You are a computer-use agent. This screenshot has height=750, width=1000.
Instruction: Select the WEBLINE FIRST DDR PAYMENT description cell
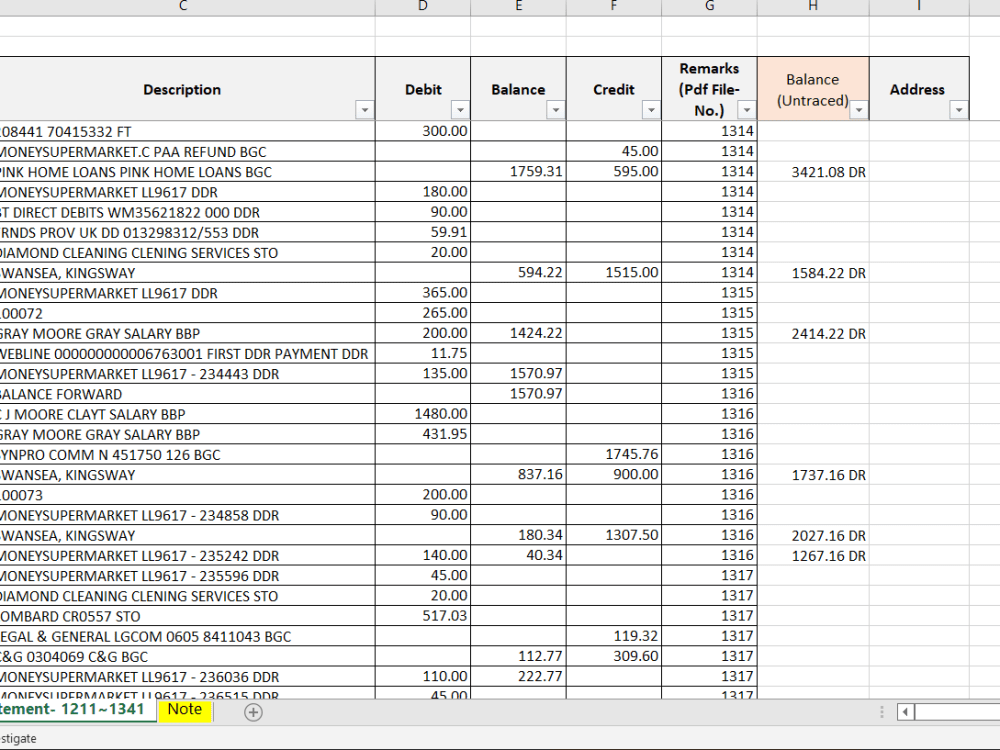click(187, 353)
